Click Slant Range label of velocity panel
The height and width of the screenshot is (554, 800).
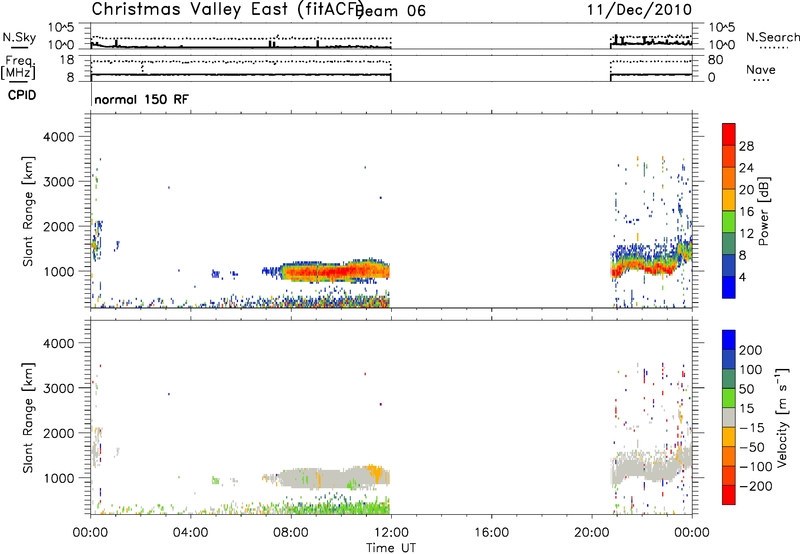click(x=28, y=417)
